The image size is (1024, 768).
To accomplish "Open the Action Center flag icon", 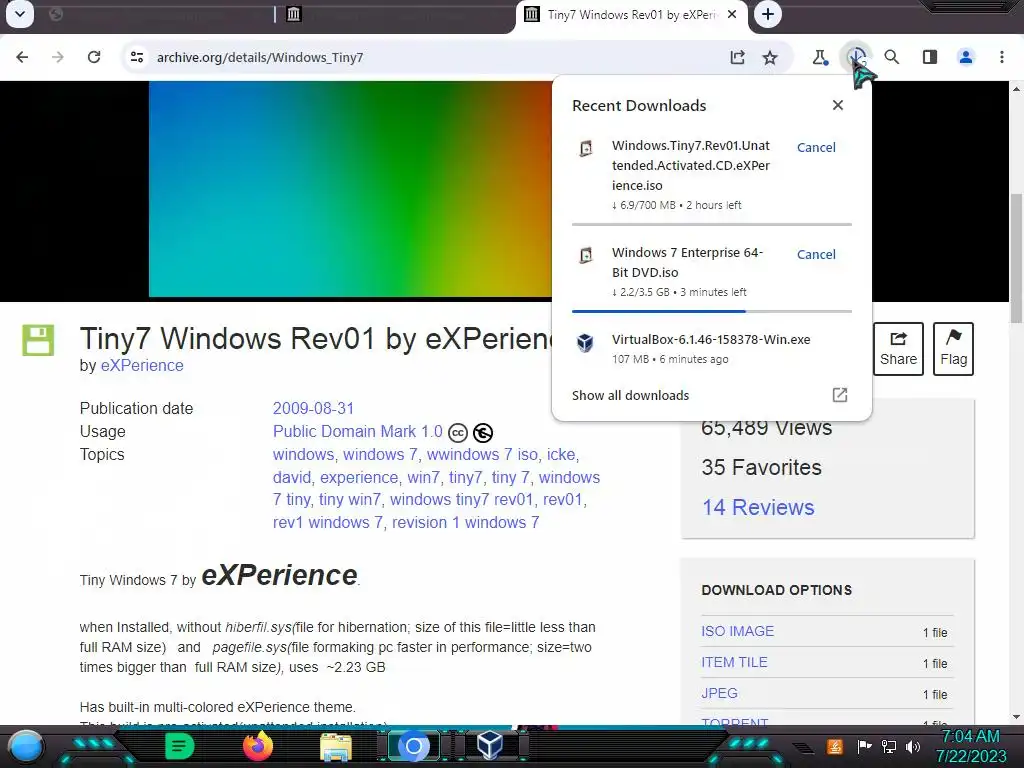I will coord(864,746).
